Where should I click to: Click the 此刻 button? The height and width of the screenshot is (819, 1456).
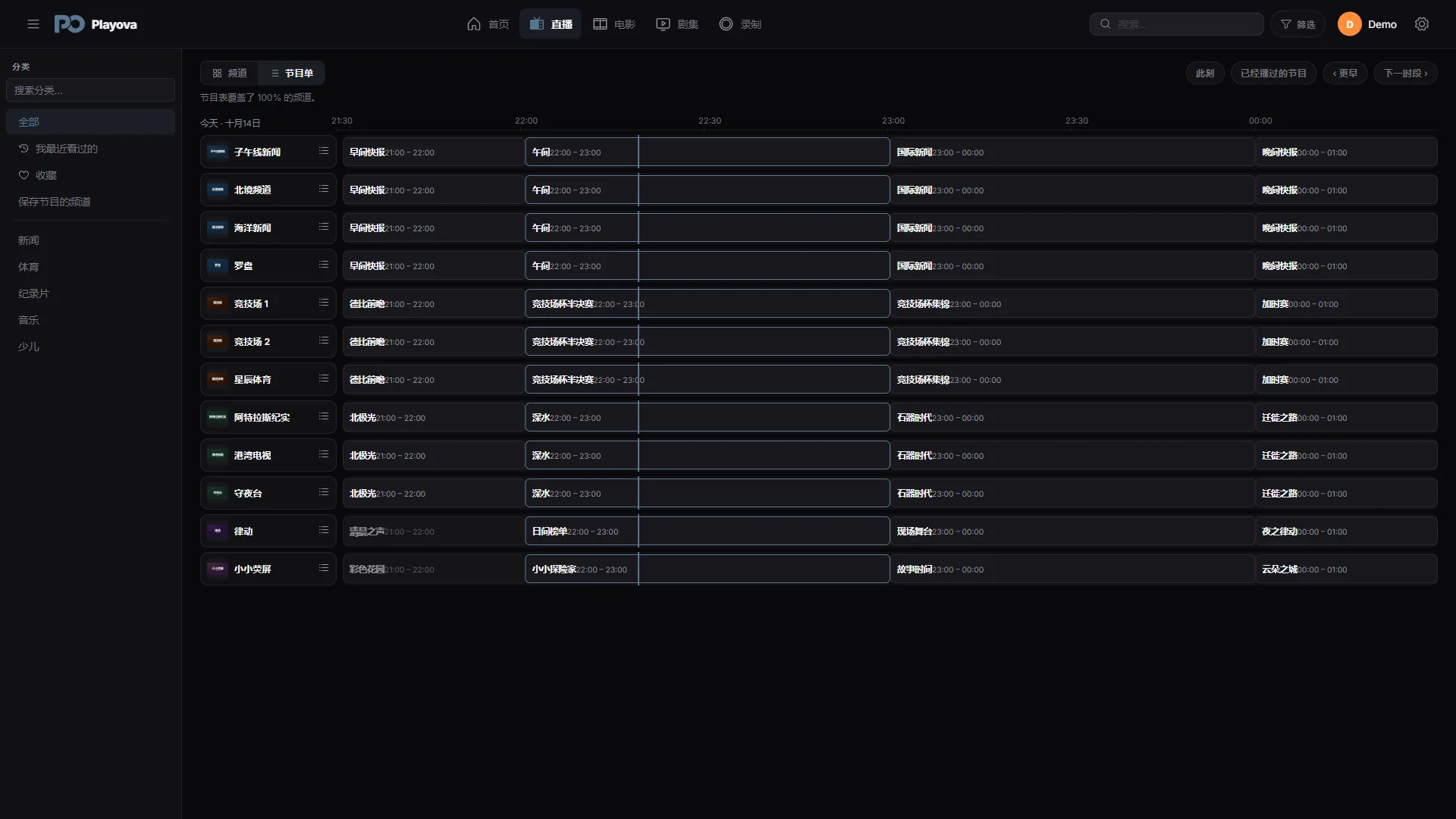[1205, 73]
